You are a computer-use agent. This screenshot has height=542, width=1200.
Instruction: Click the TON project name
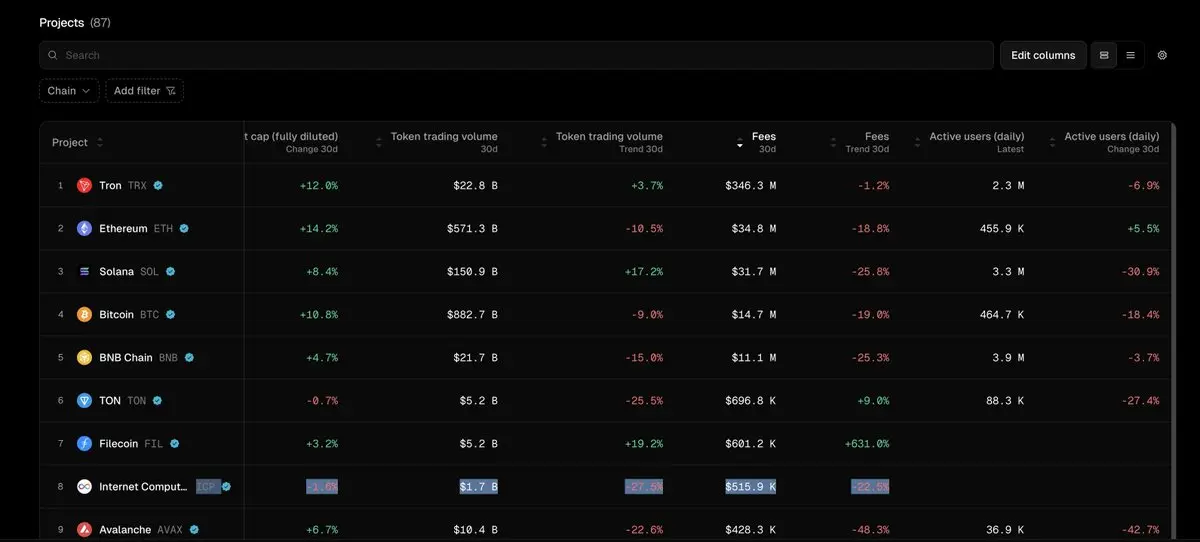click(x=110, y=400)
